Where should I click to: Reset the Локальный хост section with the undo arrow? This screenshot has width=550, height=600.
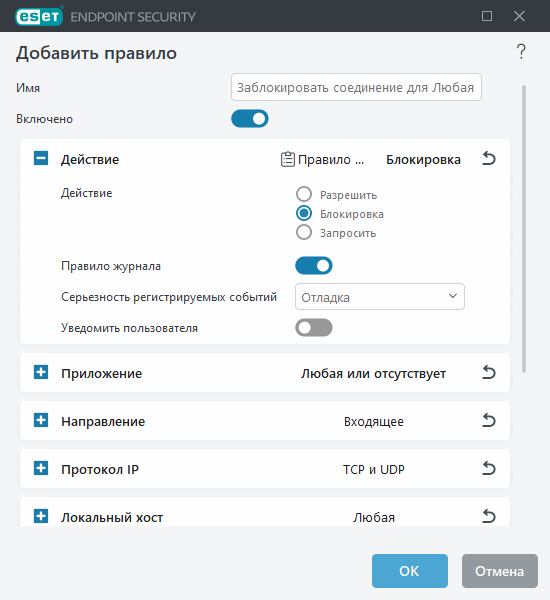[x=489, y=517]
